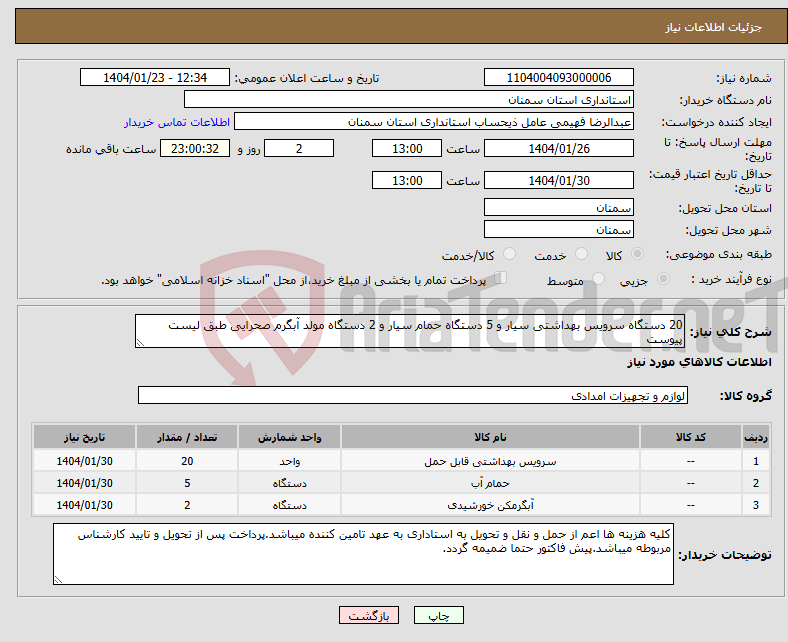Click the ردیف column header

pyautogui.click(x=756, y=437)
